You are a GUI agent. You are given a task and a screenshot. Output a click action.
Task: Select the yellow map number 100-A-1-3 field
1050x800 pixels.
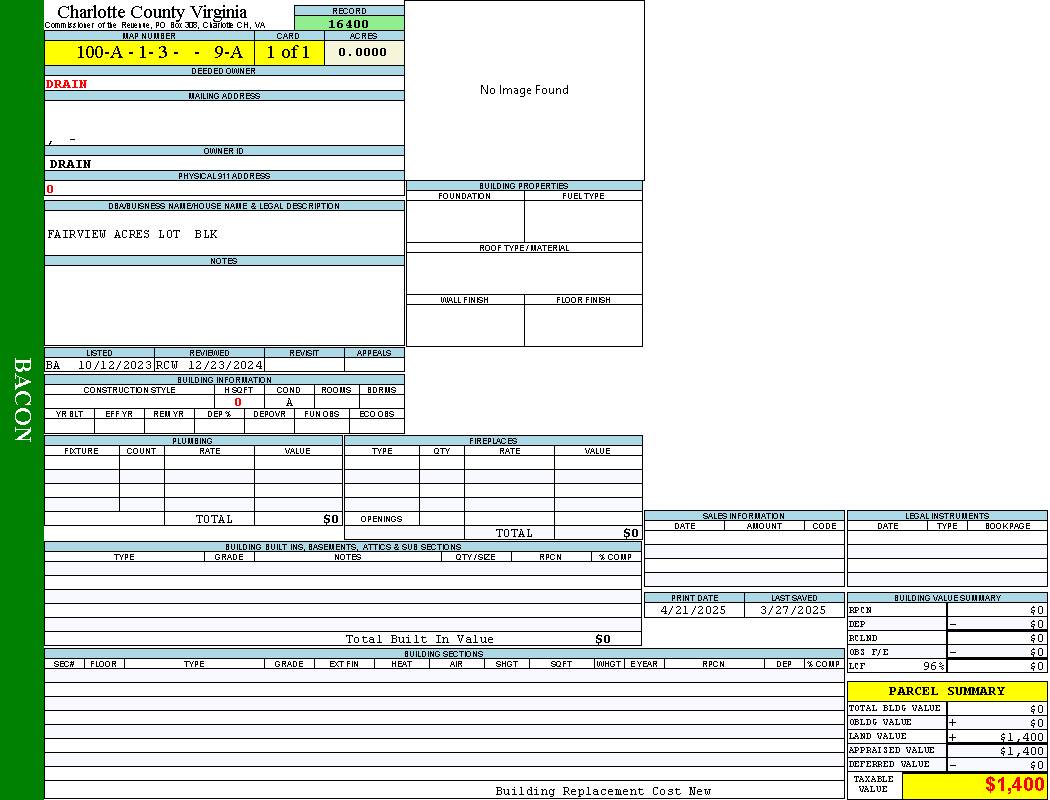pyautogui.click(x=149, y=53)
